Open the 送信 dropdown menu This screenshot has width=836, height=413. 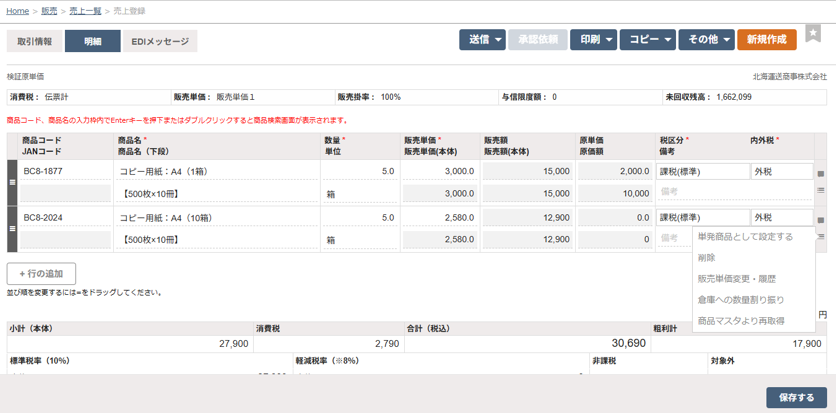[482, 40]
